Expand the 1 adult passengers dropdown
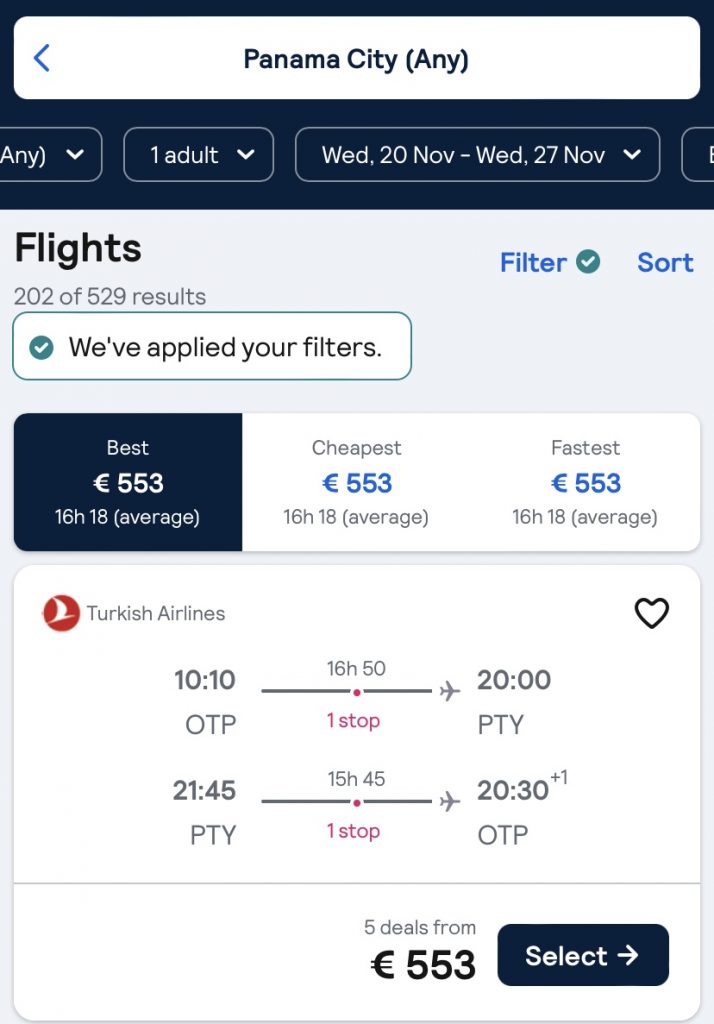This screenshot has width=714, height=1024. (198, 155)
